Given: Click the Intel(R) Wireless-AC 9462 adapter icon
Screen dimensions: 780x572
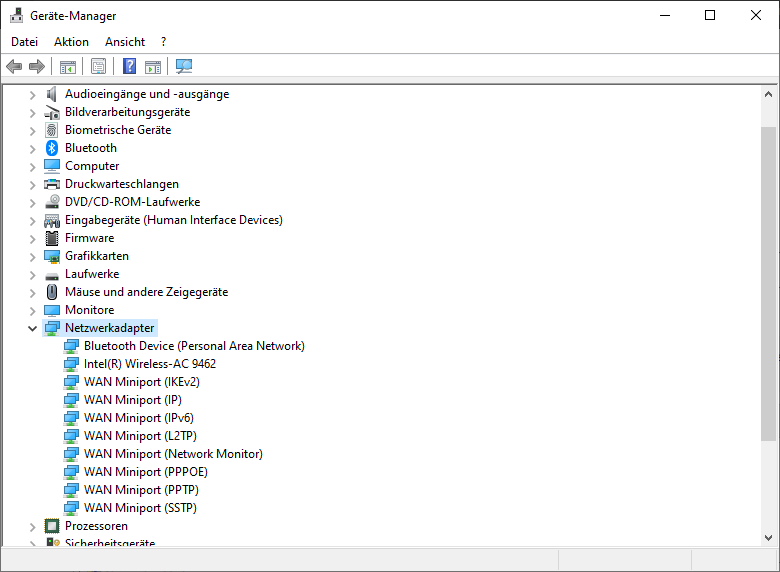Looking at the screenshot, I should 71,364.
